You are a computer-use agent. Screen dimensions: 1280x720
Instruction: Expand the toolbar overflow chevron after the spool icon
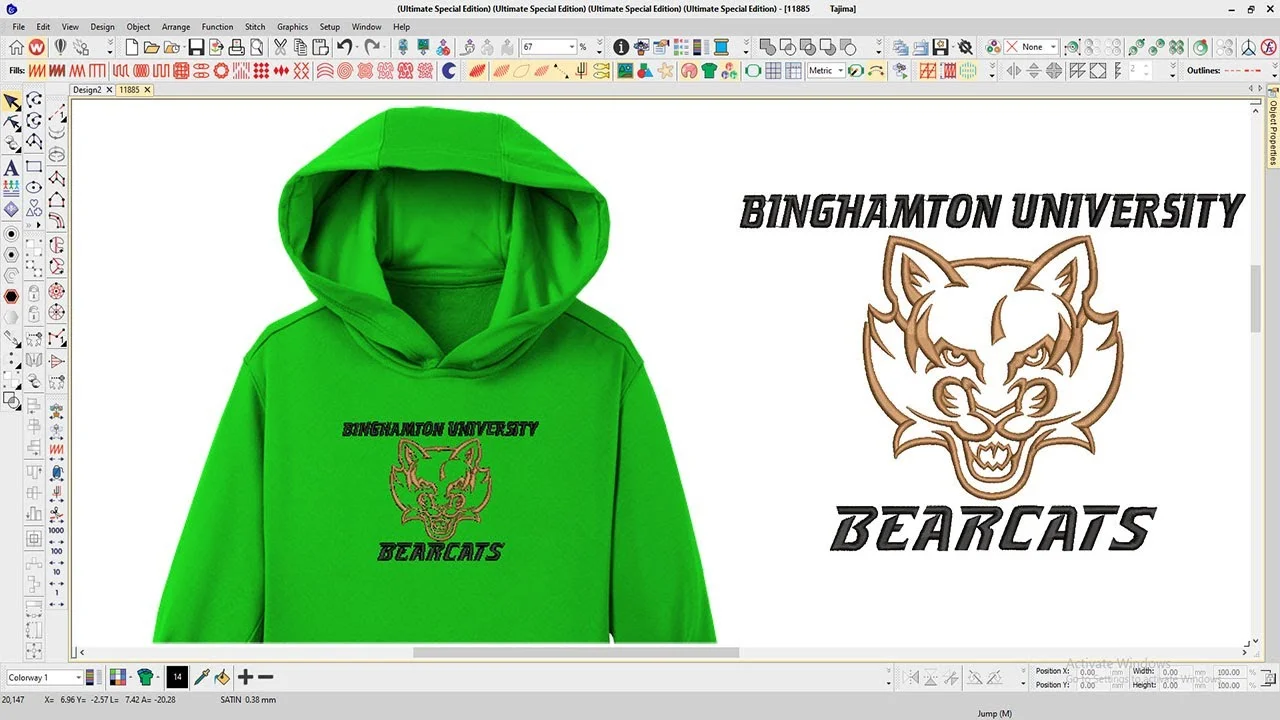tap(746, 47)
